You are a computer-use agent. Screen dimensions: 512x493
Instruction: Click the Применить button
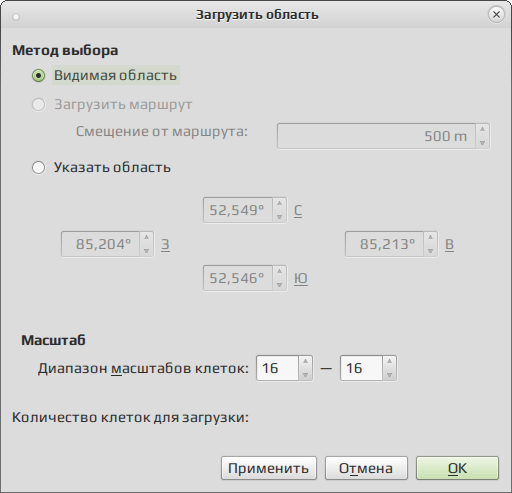pos(269,468)
